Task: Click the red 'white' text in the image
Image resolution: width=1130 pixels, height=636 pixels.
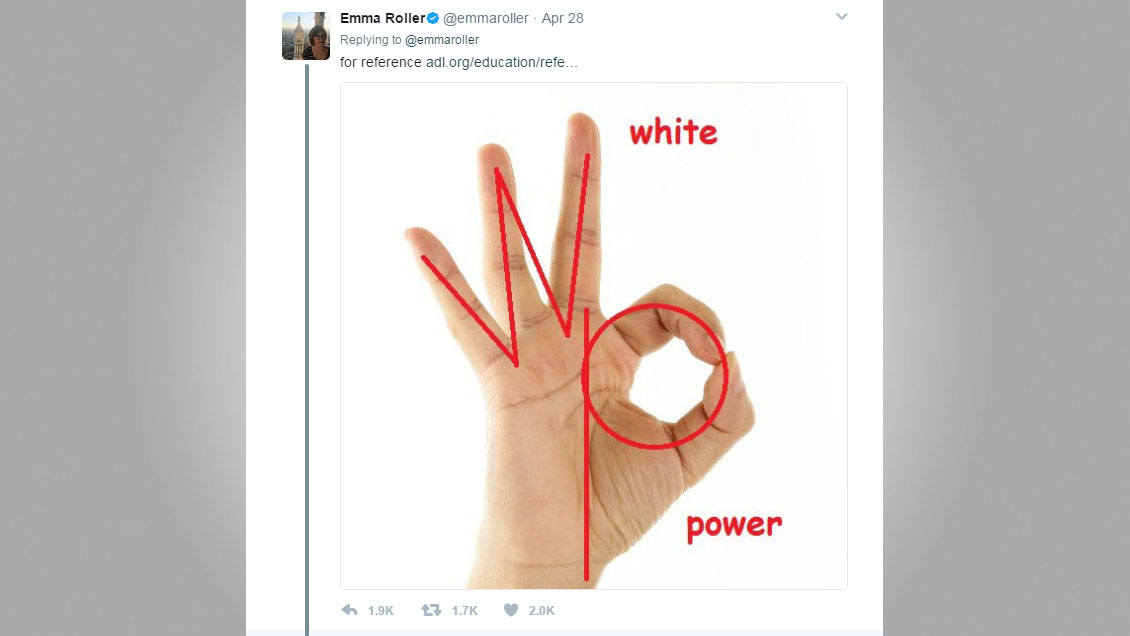Action: (673, 133)
